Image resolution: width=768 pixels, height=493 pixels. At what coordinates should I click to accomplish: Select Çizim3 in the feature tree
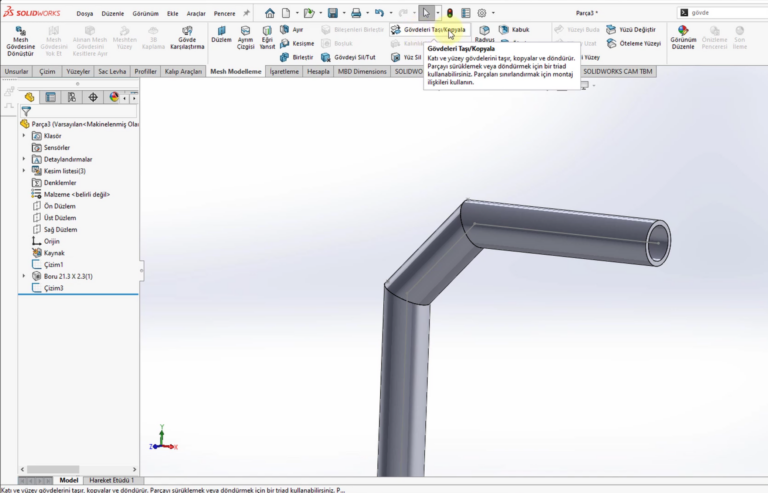pyautogui.click(x=53, y=288)
